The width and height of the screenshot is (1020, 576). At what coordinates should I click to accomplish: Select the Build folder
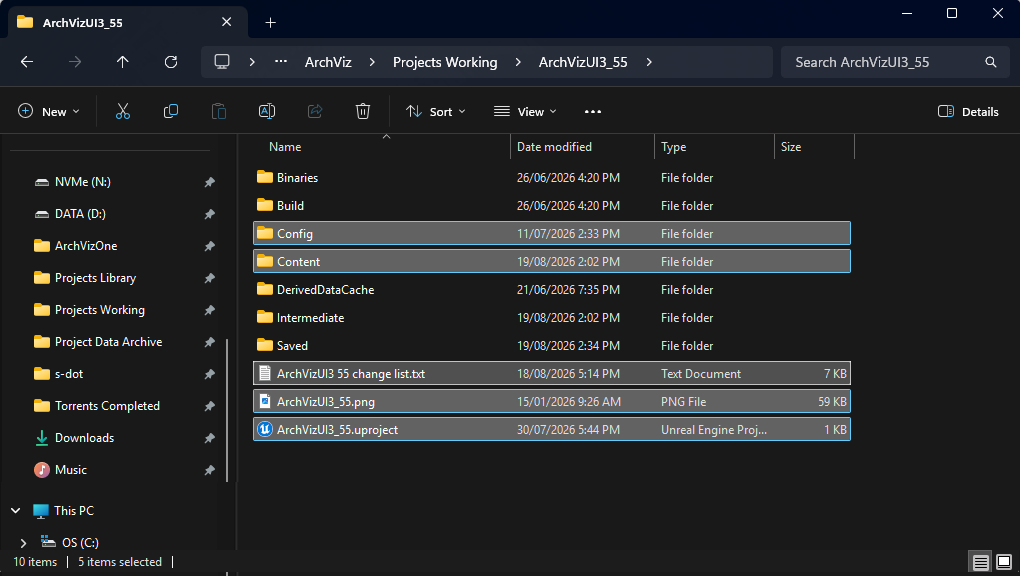pyautogui.click(x=552, y=205)
